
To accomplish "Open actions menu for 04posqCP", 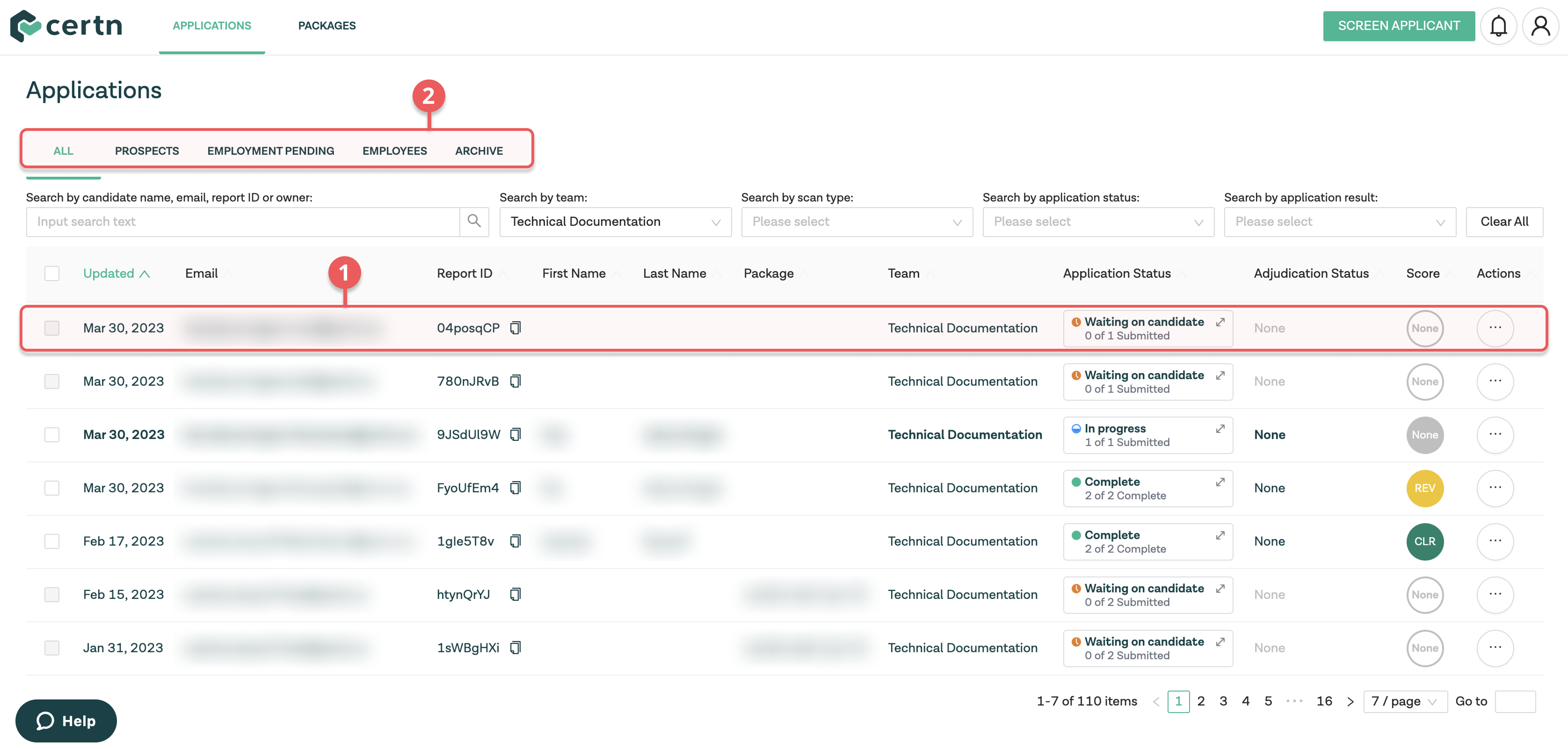I will [1495, 328].
